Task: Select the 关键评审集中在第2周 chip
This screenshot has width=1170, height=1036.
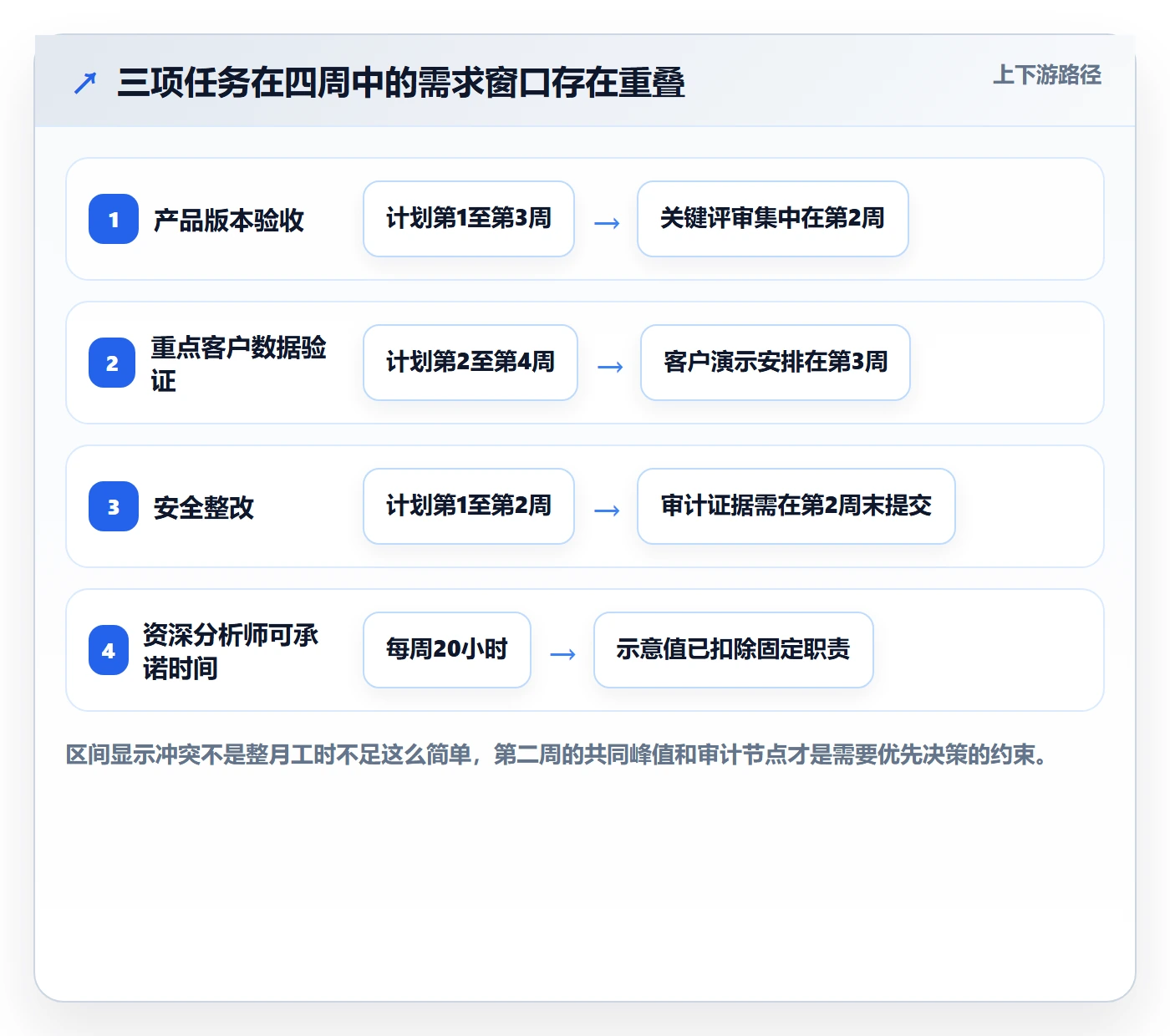Action: click(773, 219)
